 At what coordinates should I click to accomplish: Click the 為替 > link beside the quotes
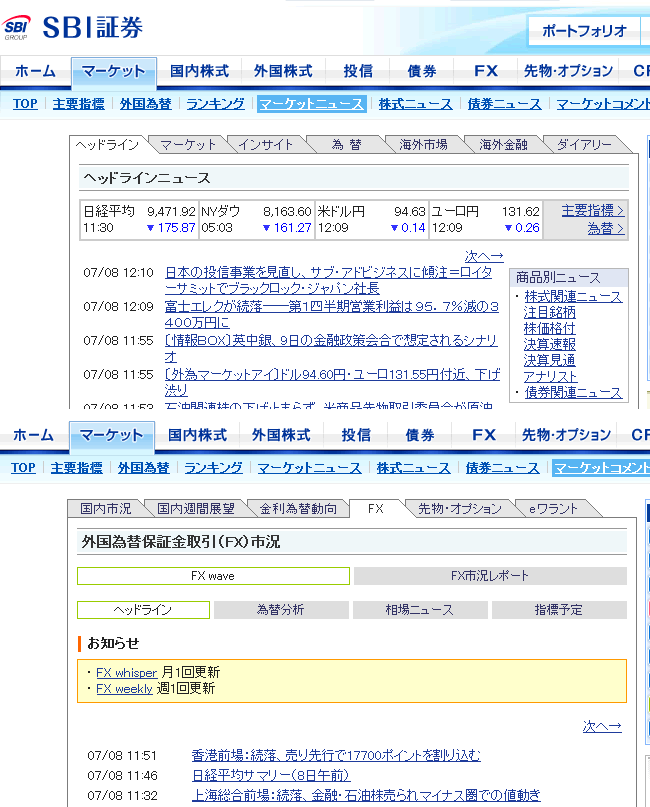click(606, 228)
